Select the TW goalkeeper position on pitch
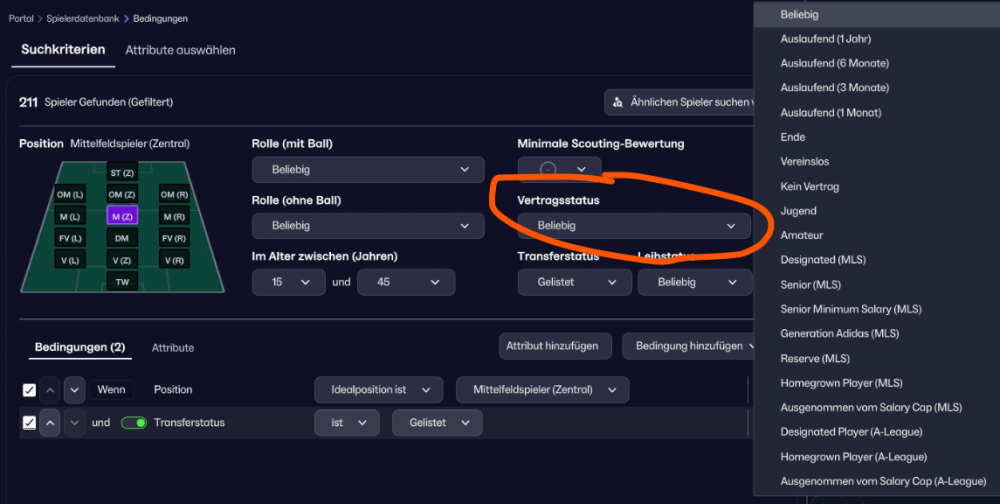This screenshot has height=504, width=1000. (x=121, y=282)
